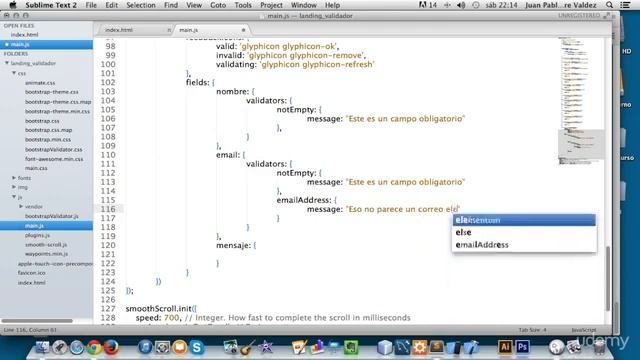640x360 pixels.
Task: Open the volume control in menu bar
Action: click(x=461, y=5)
